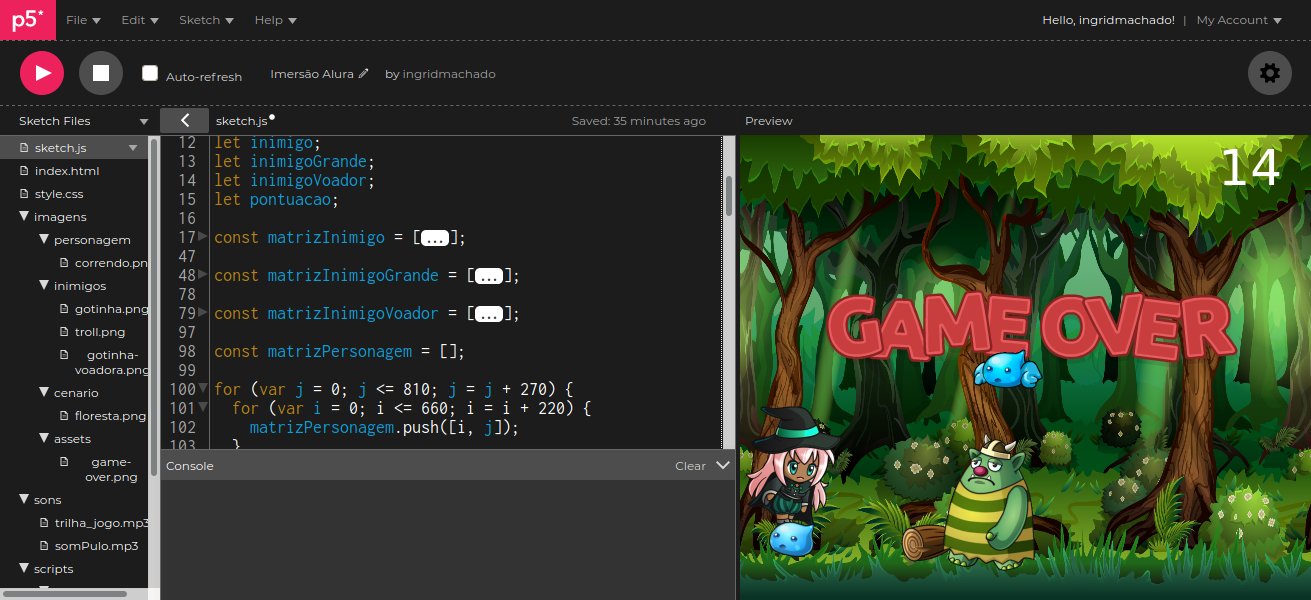Open the File menu
Viewport: 1311px width, 600px height.
tap(83, 20)
